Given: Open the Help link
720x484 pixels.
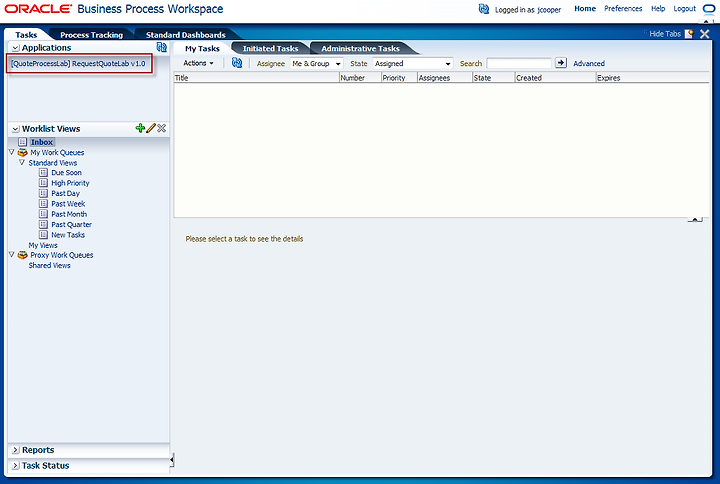Looking at the screenshot, I should (658, 9).
